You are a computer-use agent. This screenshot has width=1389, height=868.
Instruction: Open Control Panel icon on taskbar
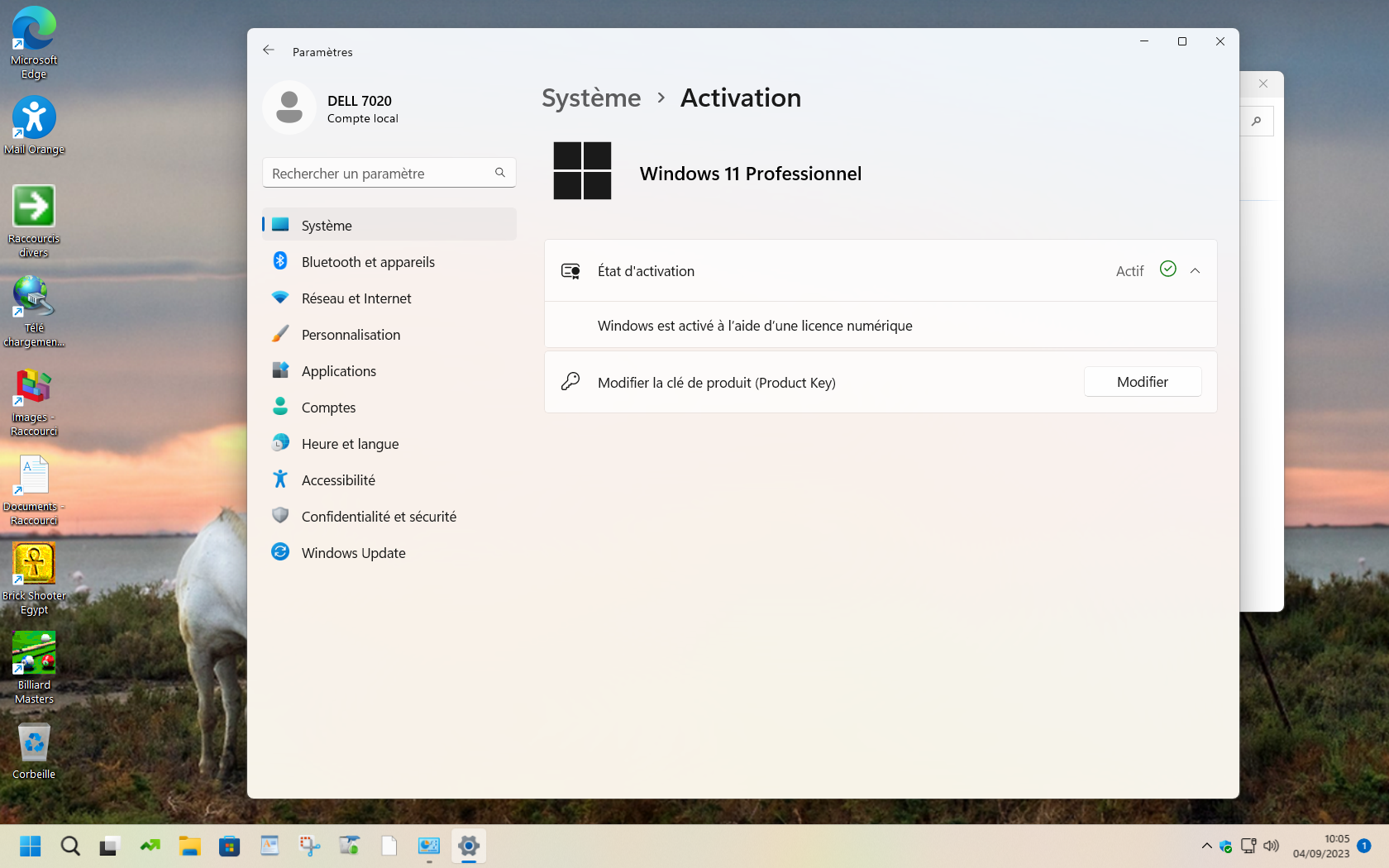coord(429,846)
